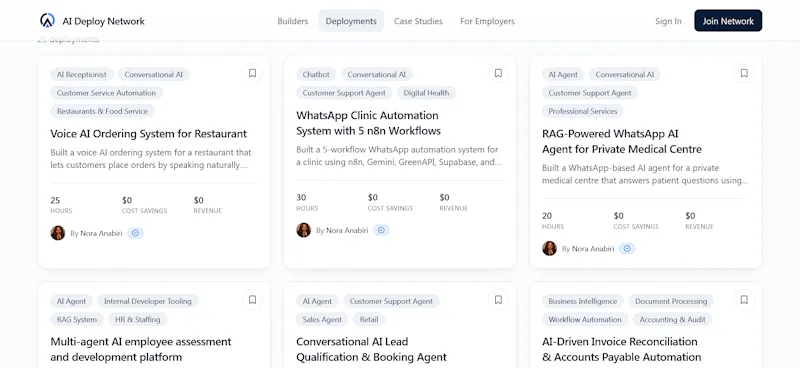The image size is (800, 368).
Task: Click the Accounting & Audit tag
Action: coord(672,320)
